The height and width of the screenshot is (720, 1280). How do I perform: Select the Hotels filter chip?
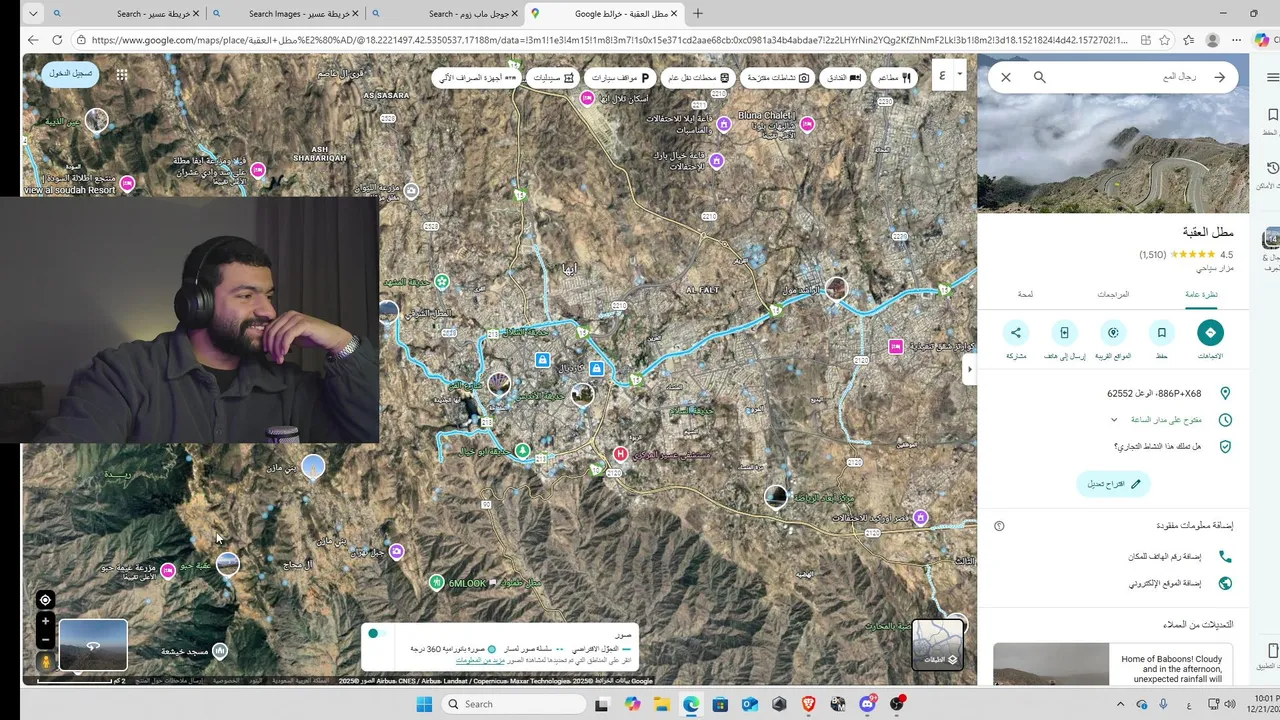pos(842,77)
